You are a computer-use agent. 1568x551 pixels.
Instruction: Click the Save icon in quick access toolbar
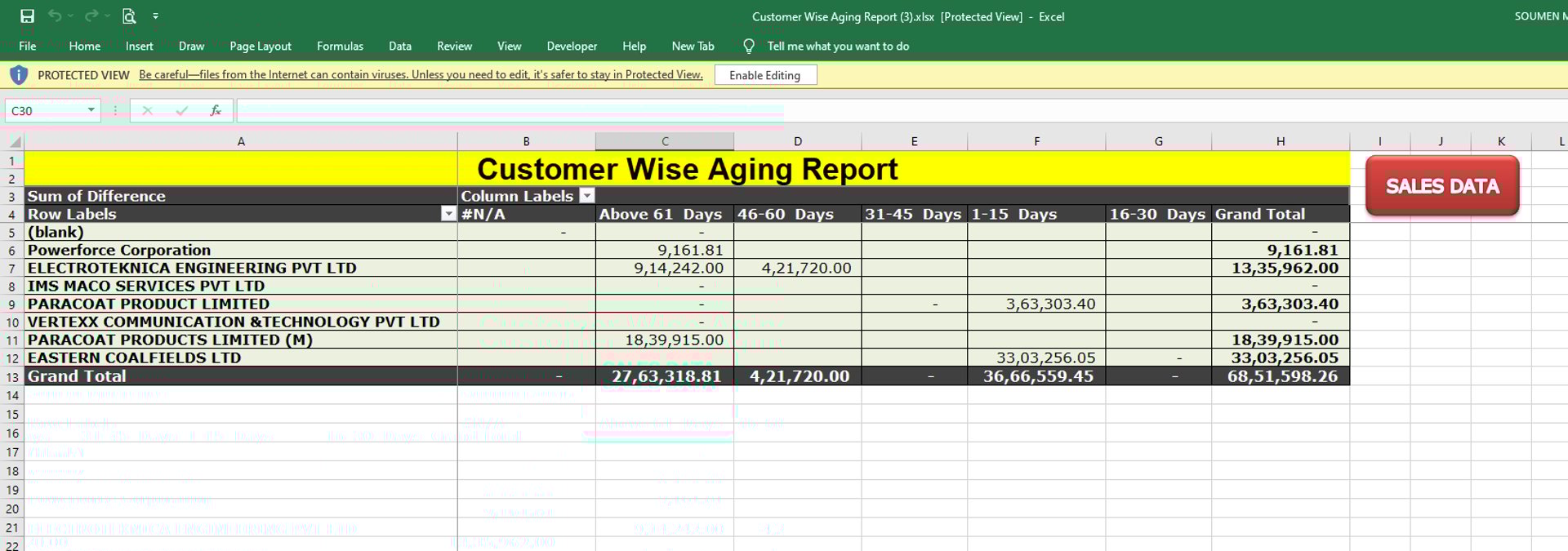(x=27, y=16)
